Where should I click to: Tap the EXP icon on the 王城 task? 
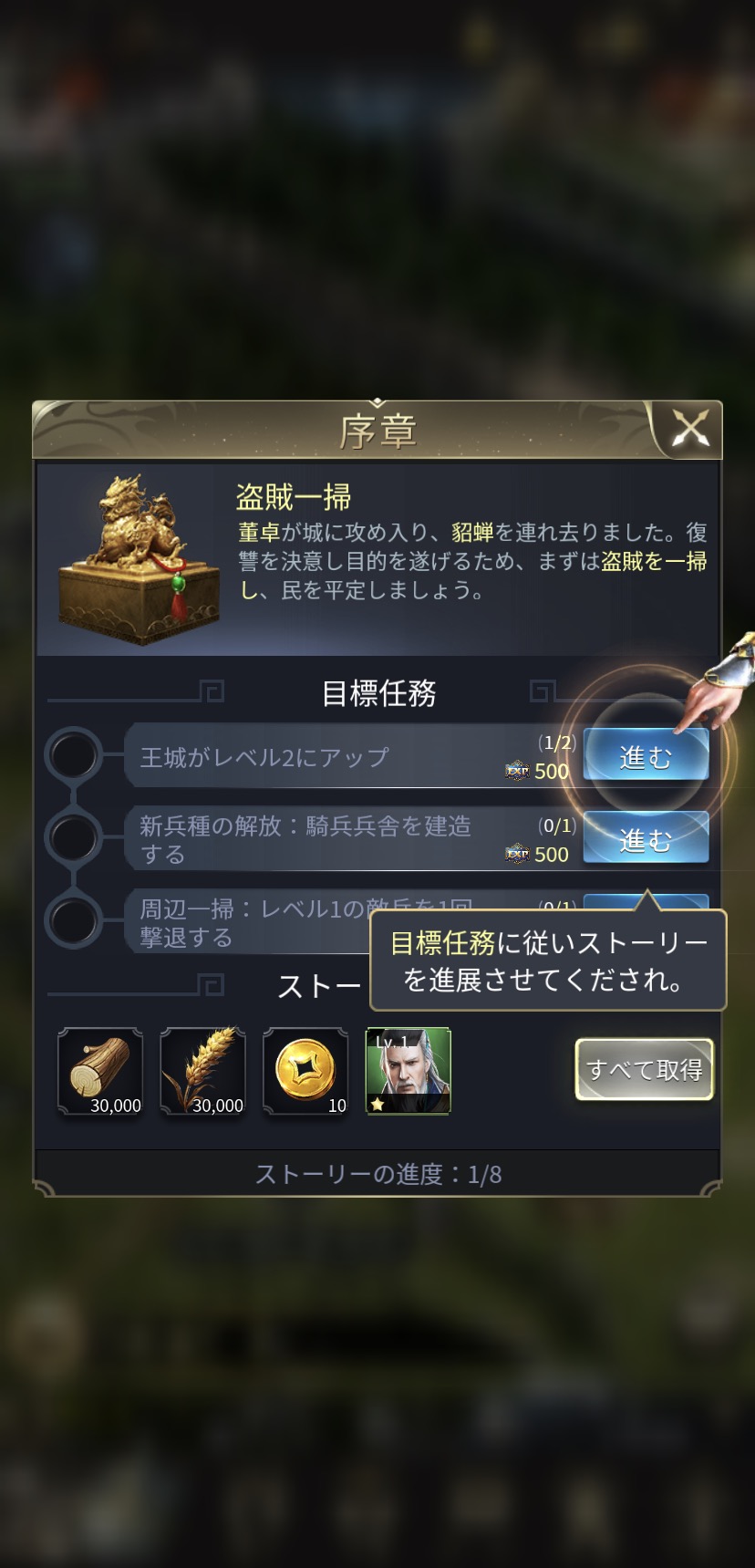click(x=517, y=772)
